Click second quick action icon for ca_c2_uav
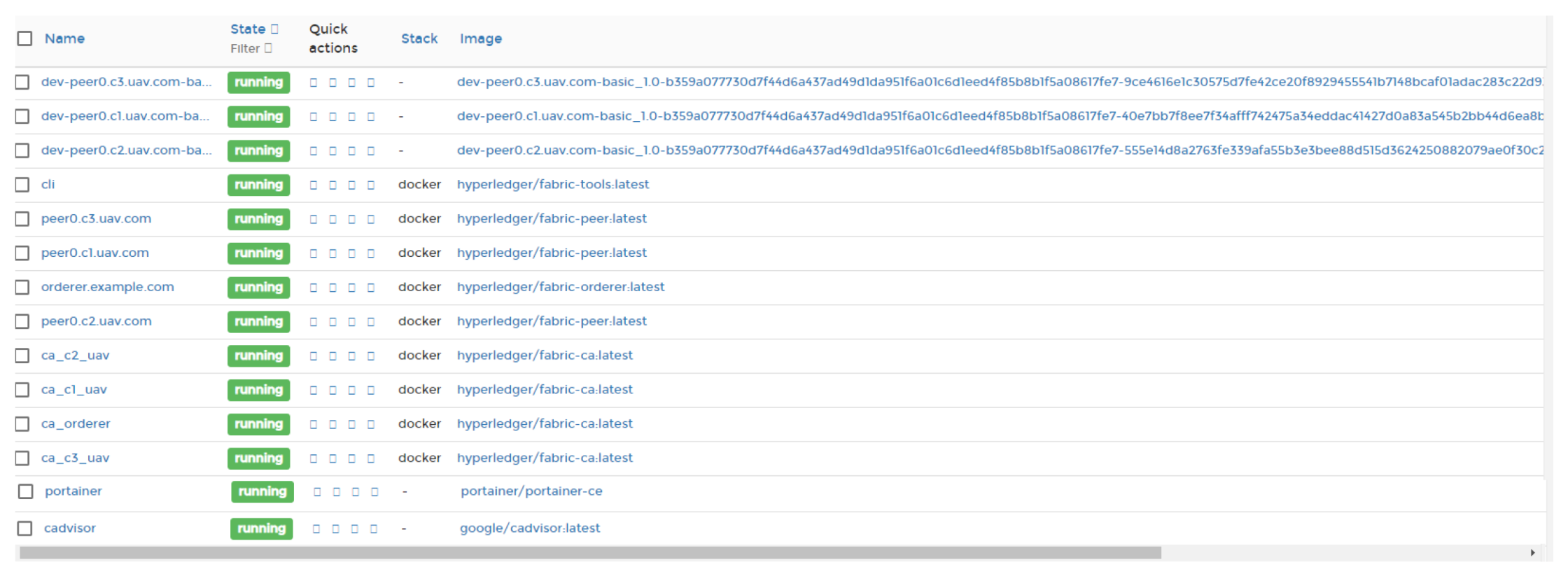1568x576 pixels. click(x=332, y=356)
